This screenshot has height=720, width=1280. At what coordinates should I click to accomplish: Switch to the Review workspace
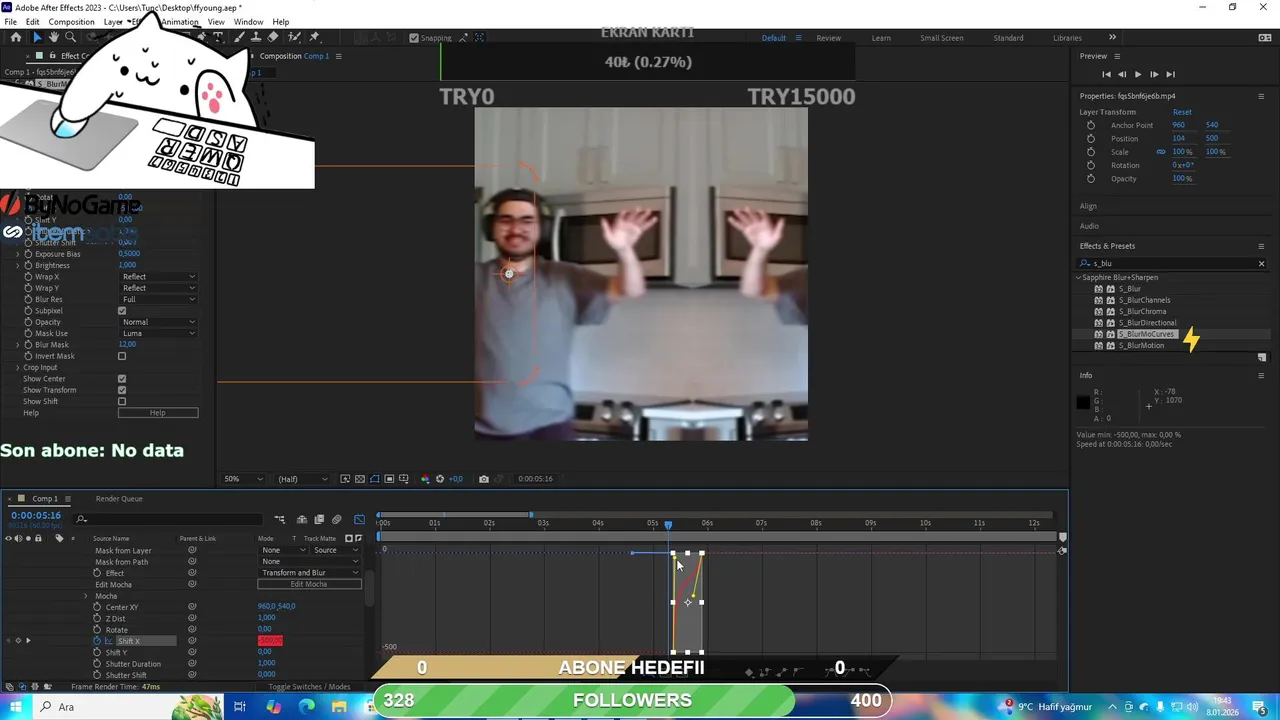(x=828, y=38)
